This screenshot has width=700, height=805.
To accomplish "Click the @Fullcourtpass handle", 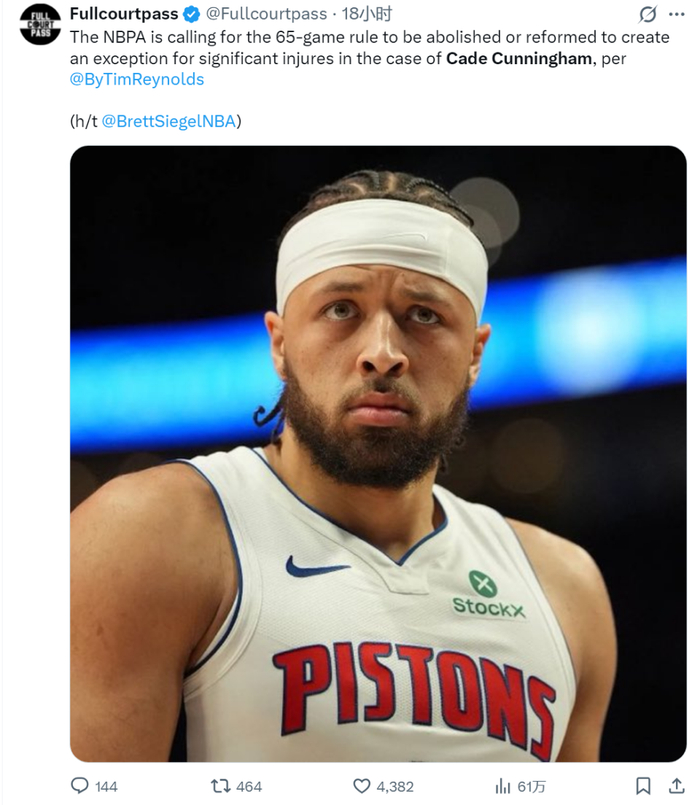I will (266, 14).
